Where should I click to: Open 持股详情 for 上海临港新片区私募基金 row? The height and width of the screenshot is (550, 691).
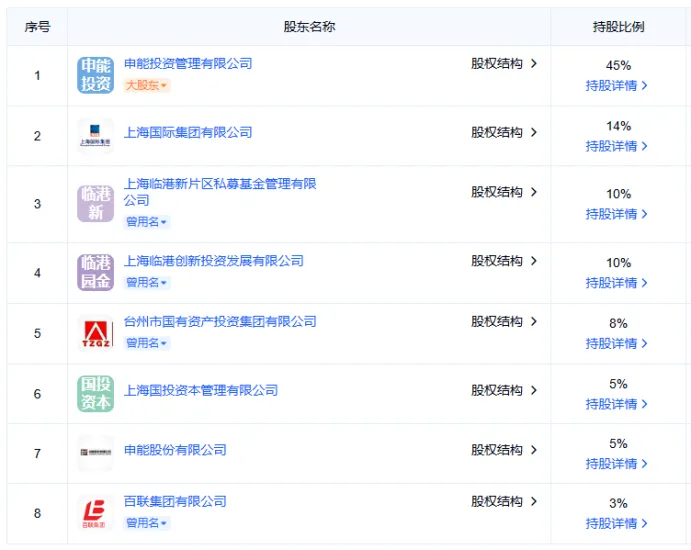[x=617, y=214]
